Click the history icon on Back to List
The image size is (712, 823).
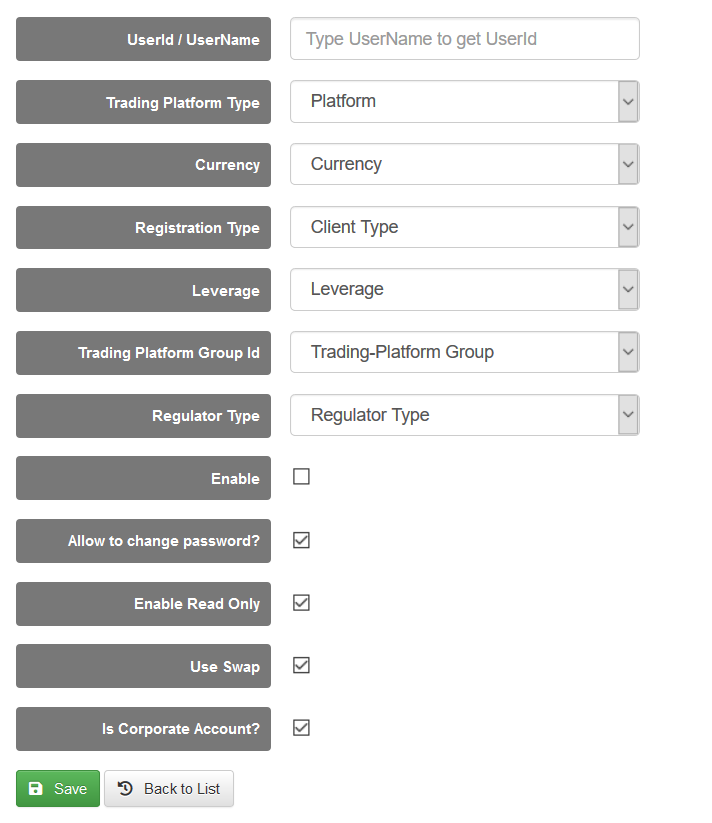pos(125,789)
